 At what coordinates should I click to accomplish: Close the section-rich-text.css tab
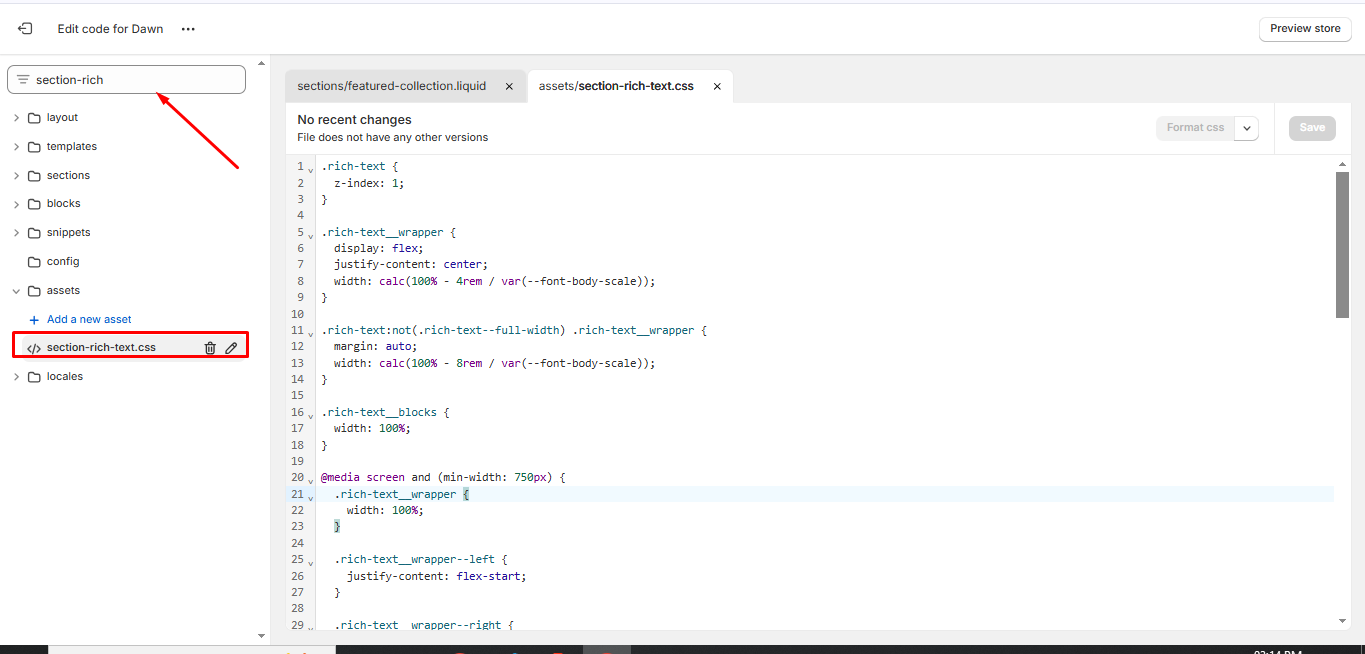pyautogui.click(x=717, y=87)
